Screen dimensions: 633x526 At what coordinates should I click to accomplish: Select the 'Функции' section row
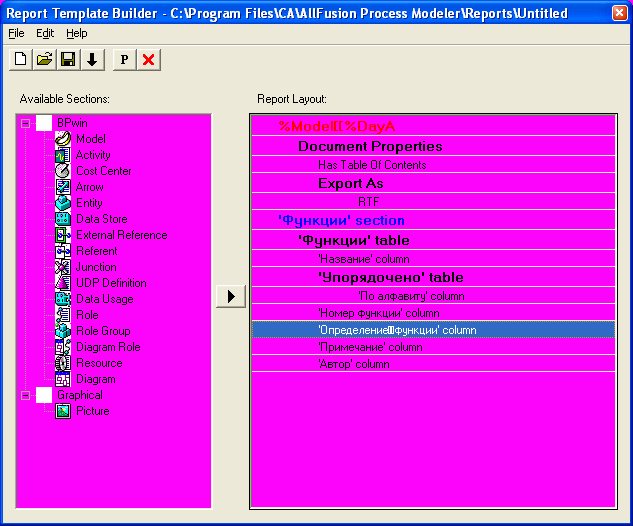pyautogui.click(x=433, y=220)
